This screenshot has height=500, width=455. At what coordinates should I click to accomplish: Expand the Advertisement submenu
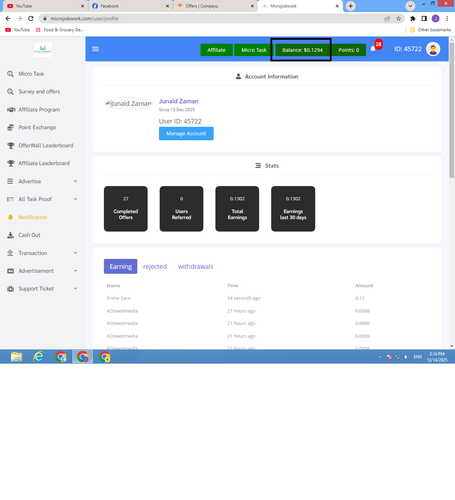click(75, 271)
